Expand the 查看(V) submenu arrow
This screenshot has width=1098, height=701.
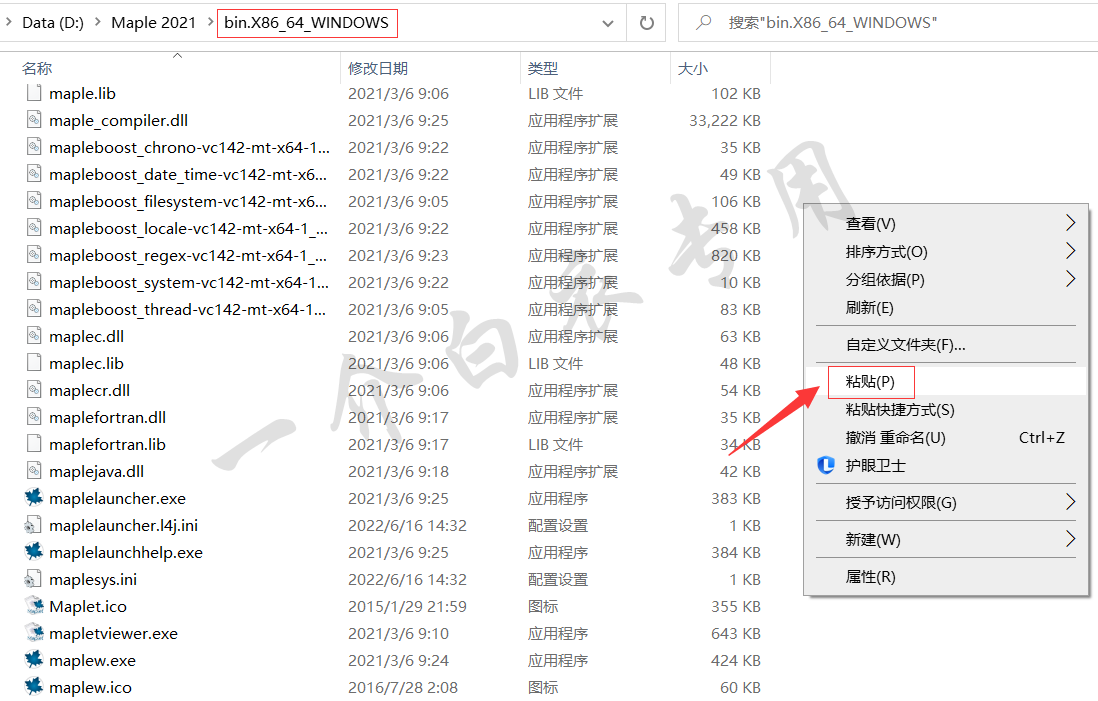coord(1070,223)
